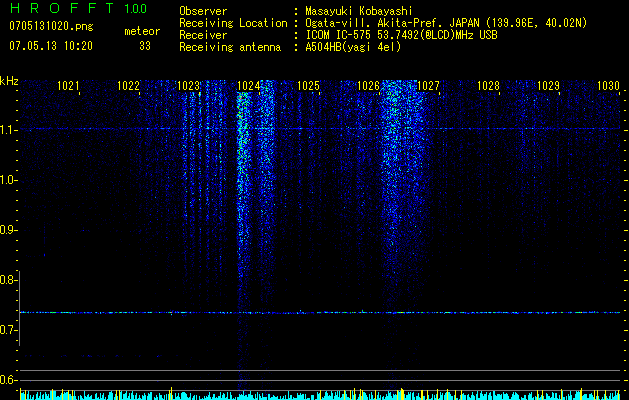
Task: Click the timestamp 07.05.13 10:20
Action: tap(51, 46)
